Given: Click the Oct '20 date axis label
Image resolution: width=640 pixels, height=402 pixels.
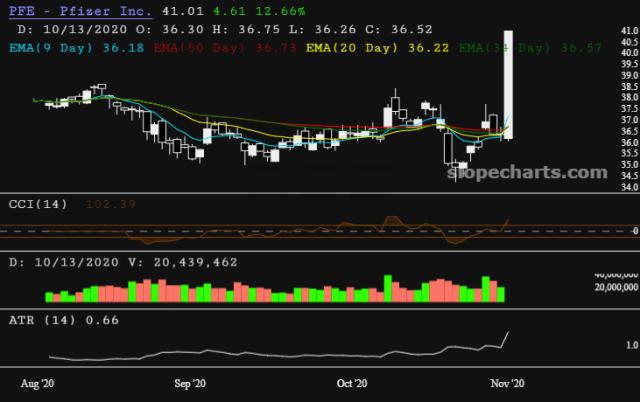Looking at the screenshot, I should coord(353,383).
